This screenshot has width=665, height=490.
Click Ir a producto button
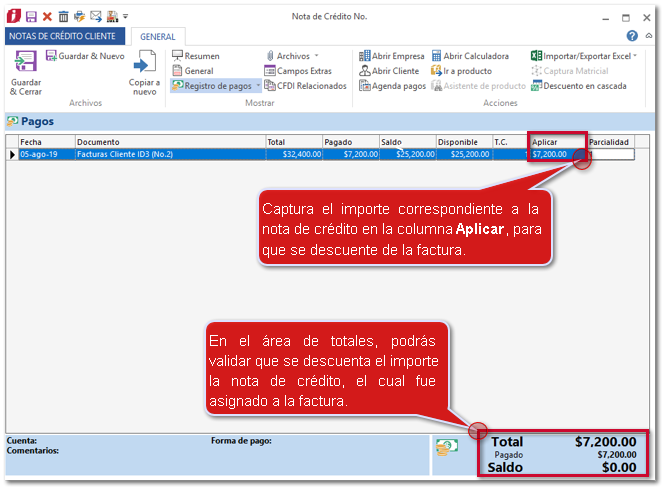point(462,71)
